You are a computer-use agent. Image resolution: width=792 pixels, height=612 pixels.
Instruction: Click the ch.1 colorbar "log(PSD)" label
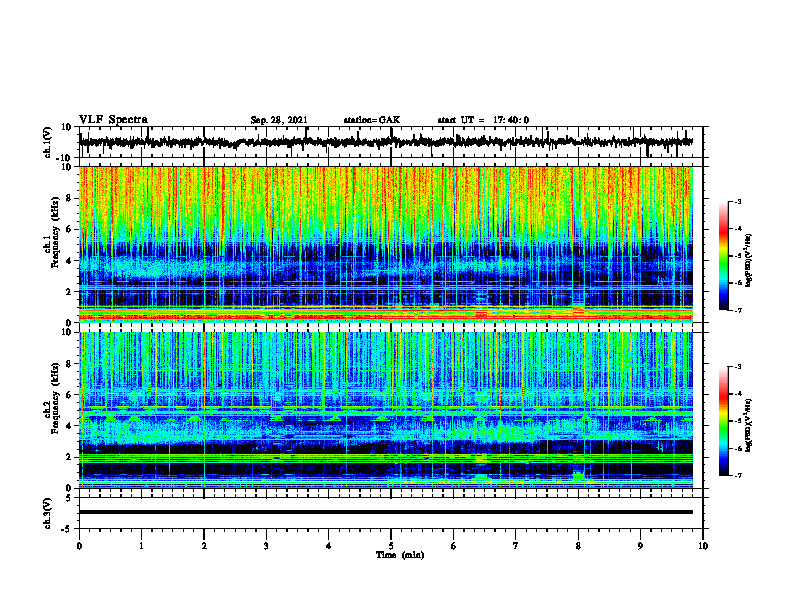click(748, 260)
